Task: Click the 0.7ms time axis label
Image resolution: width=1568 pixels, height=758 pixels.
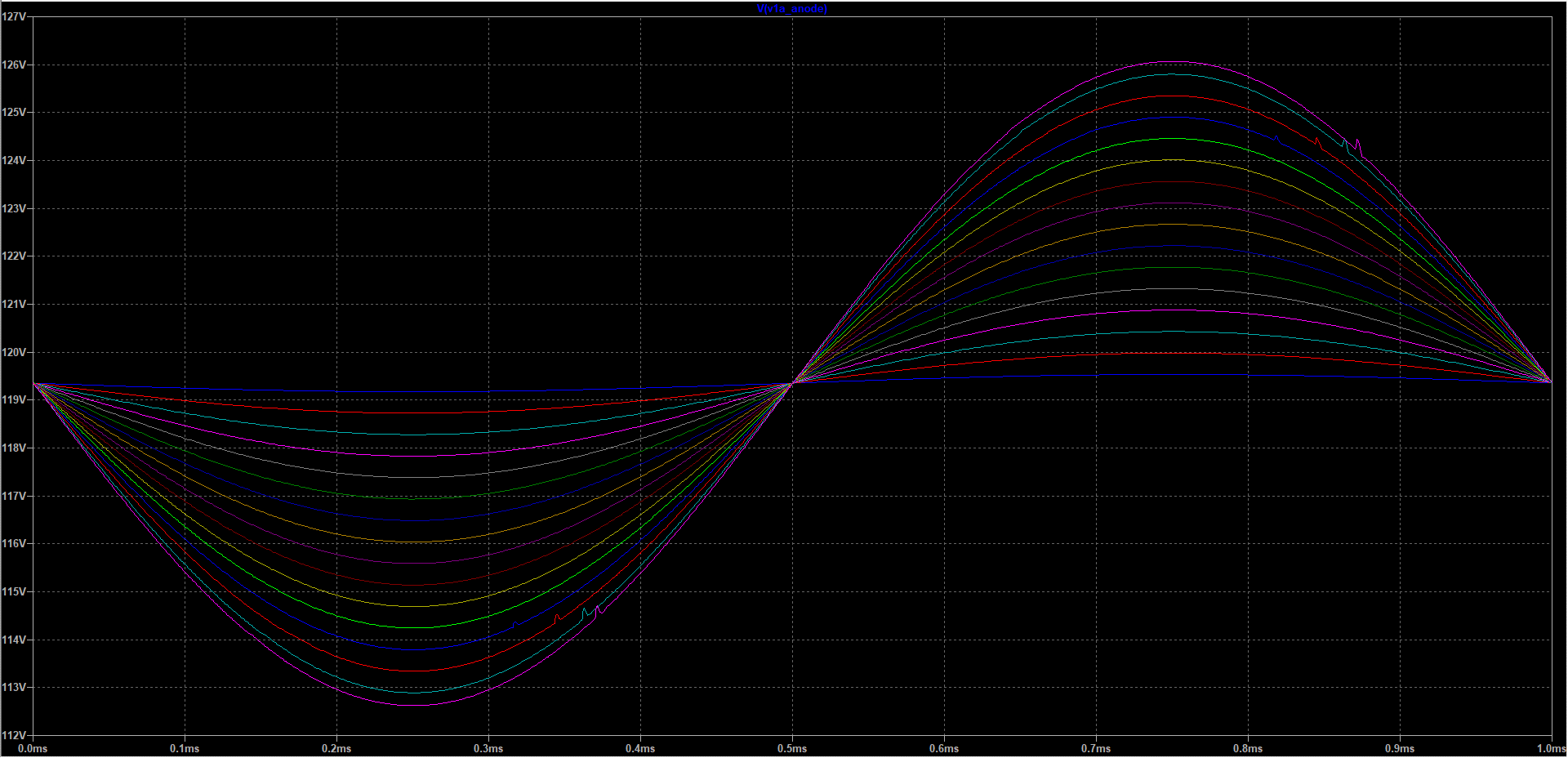Action: 1096,748
